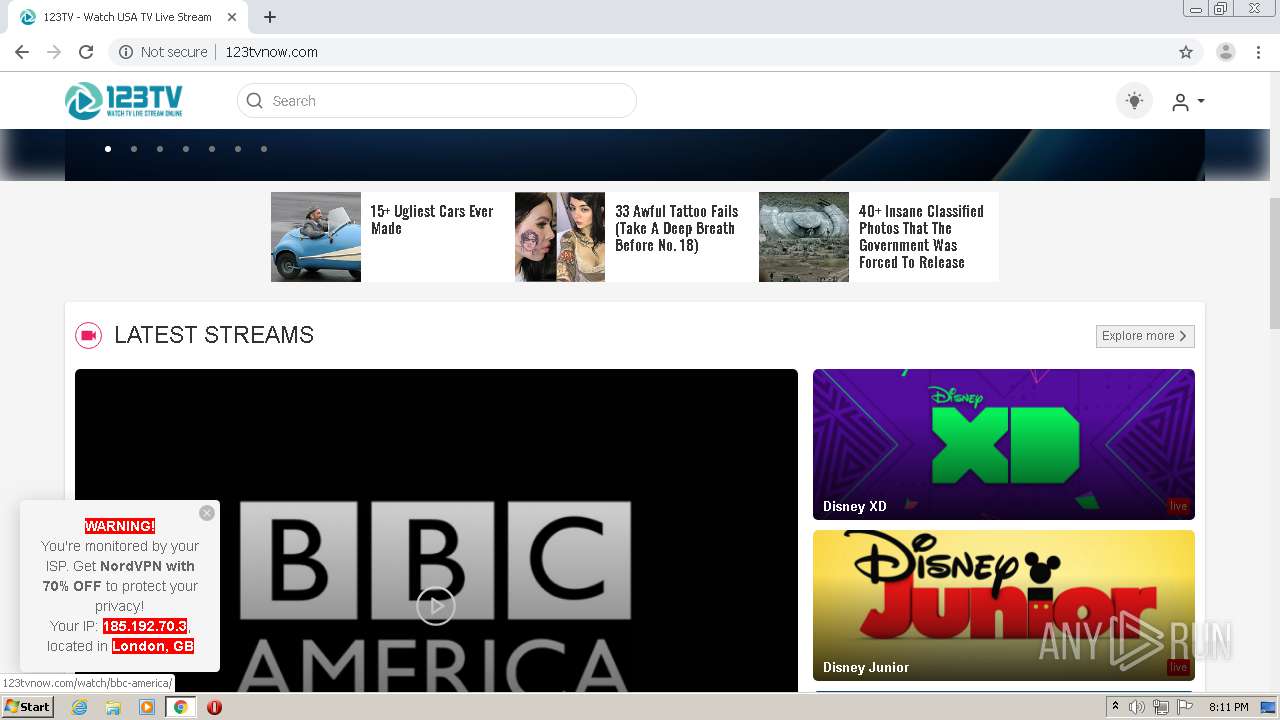Close the 123TV browser tab
The height and width of the screenshot is (720, 1280).
click(x=232, y=17)
